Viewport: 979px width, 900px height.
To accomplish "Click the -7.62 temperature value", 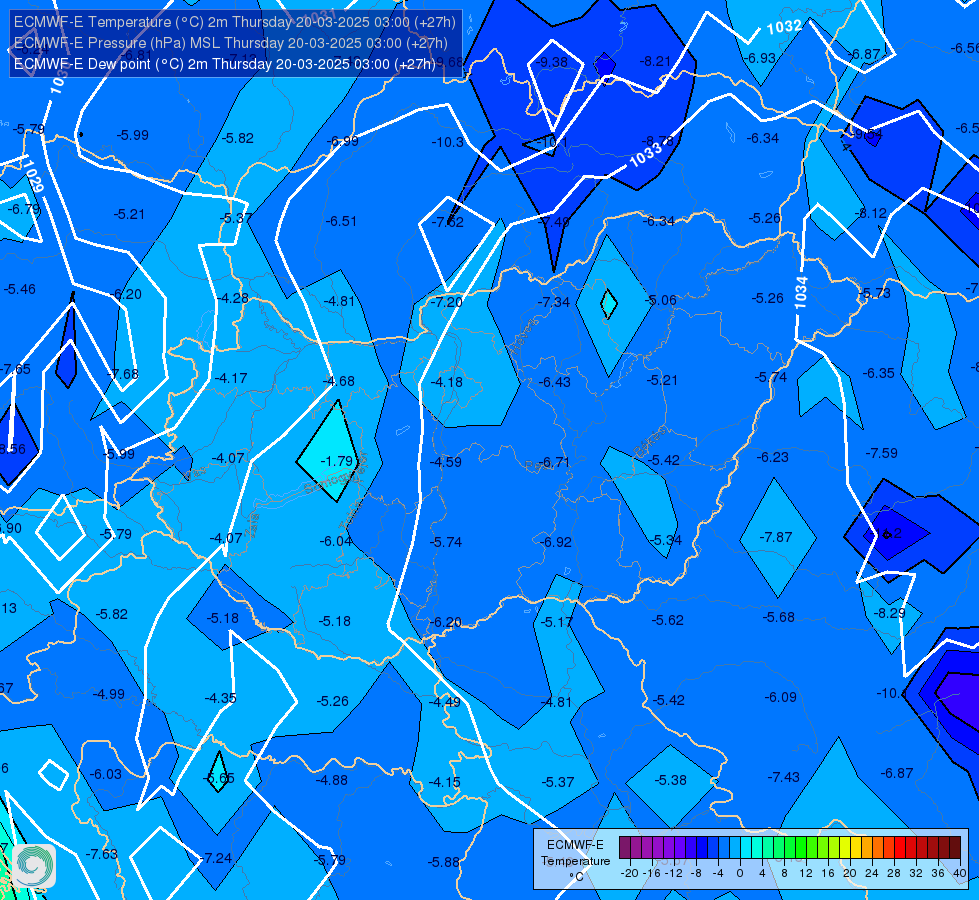I will [448, 222].
